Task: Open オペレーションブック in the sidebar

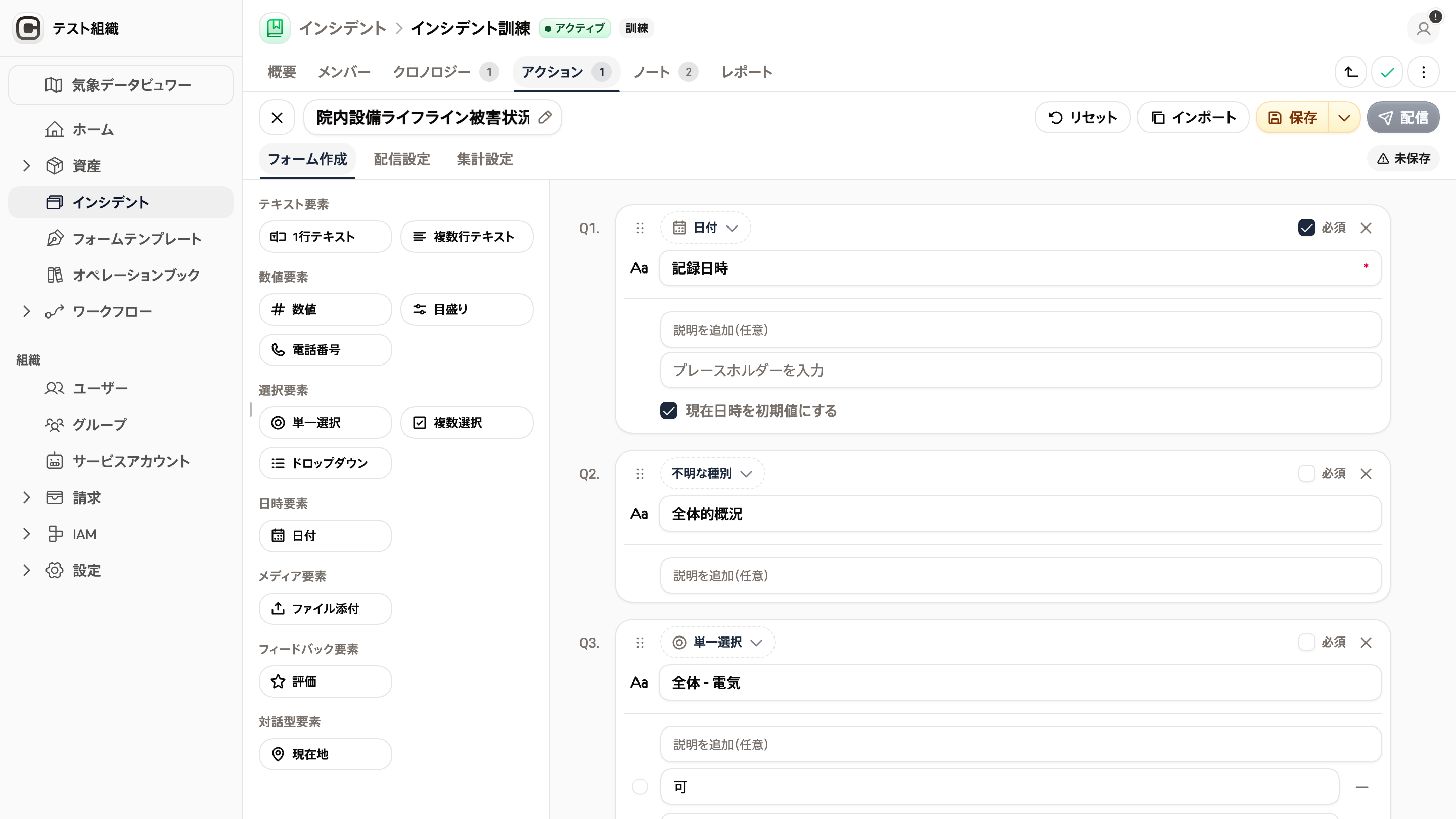Action: click(x=121, y=275)
